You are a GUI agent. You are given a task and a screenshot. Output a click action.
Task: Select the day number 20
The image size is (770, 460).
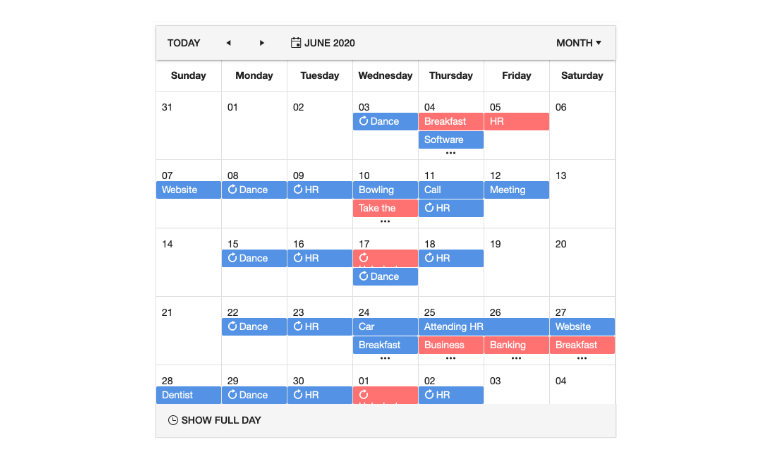click(x=561, y=244)
